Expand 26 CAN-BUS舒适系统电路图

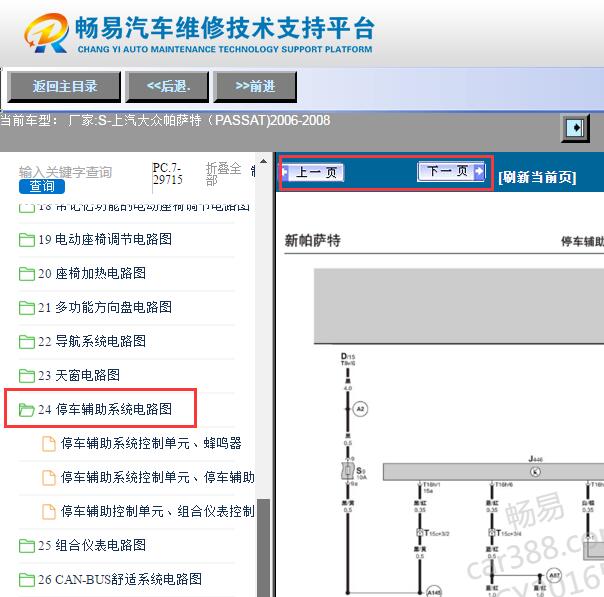click(x=120, y=579)
